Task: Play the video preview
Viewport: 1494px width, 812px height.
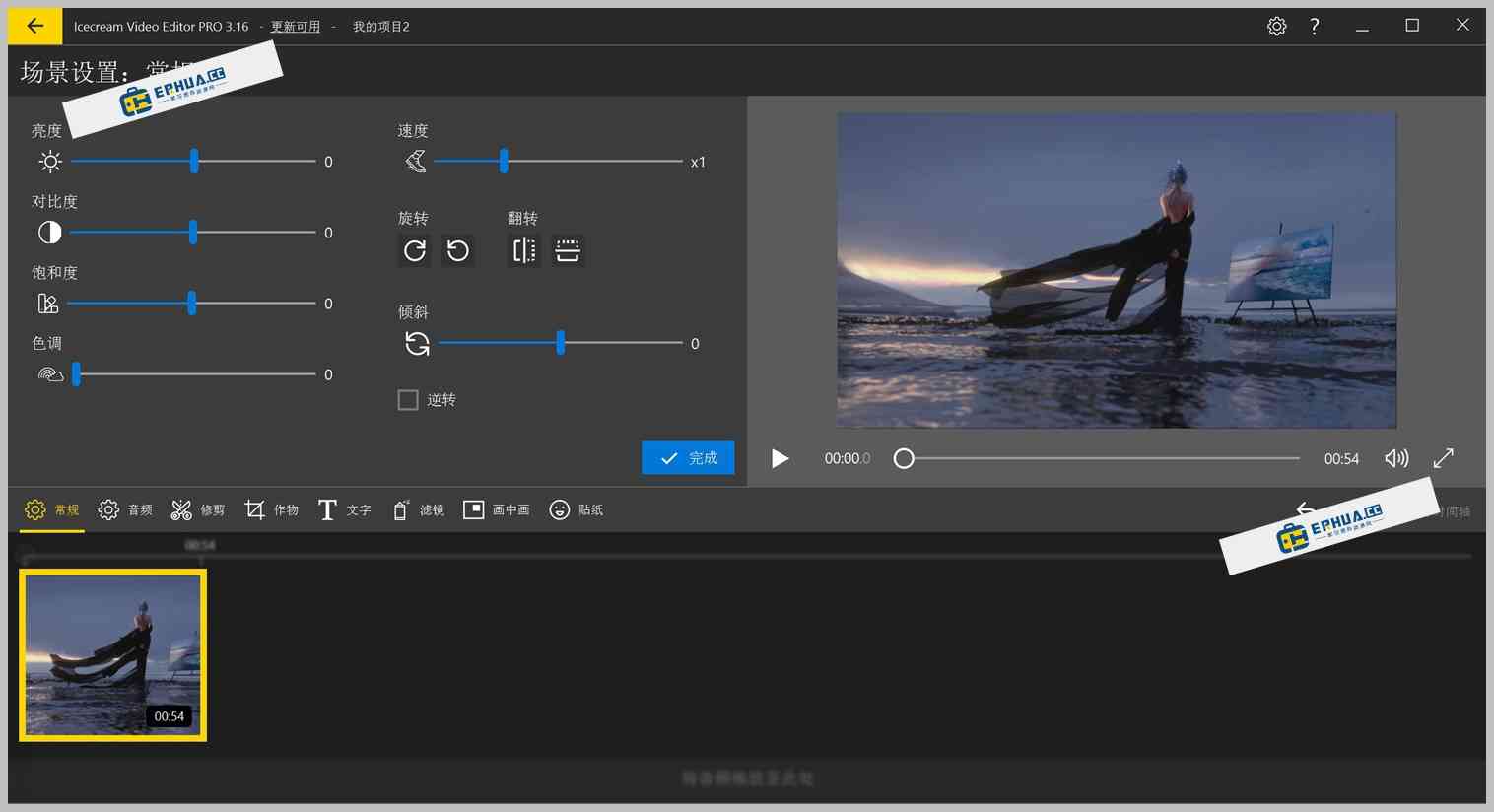Action: [780, 458]
